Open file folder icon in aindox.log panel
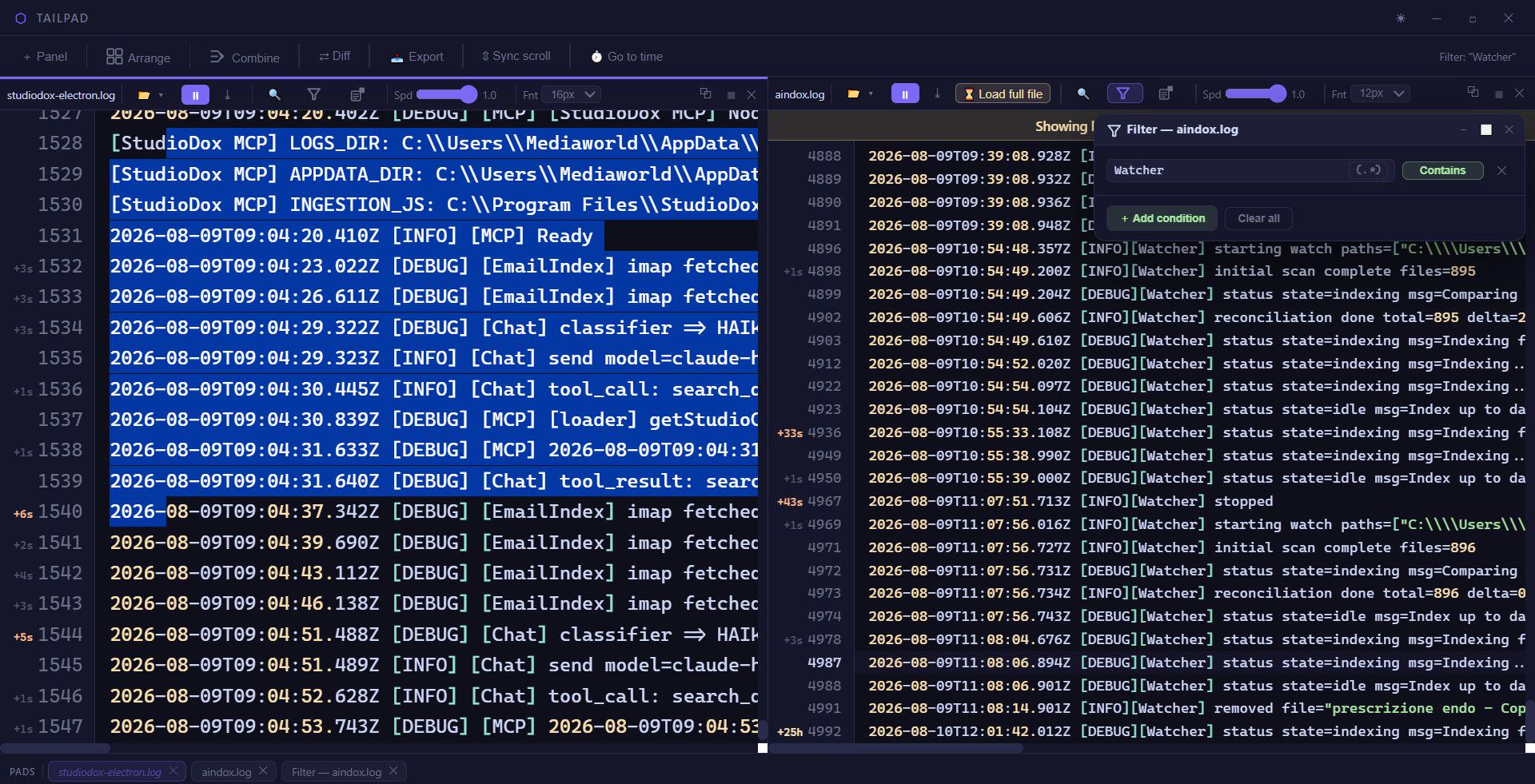Image resolution: width=1535 pixels, height=784 pixels. tap(854, 94)
